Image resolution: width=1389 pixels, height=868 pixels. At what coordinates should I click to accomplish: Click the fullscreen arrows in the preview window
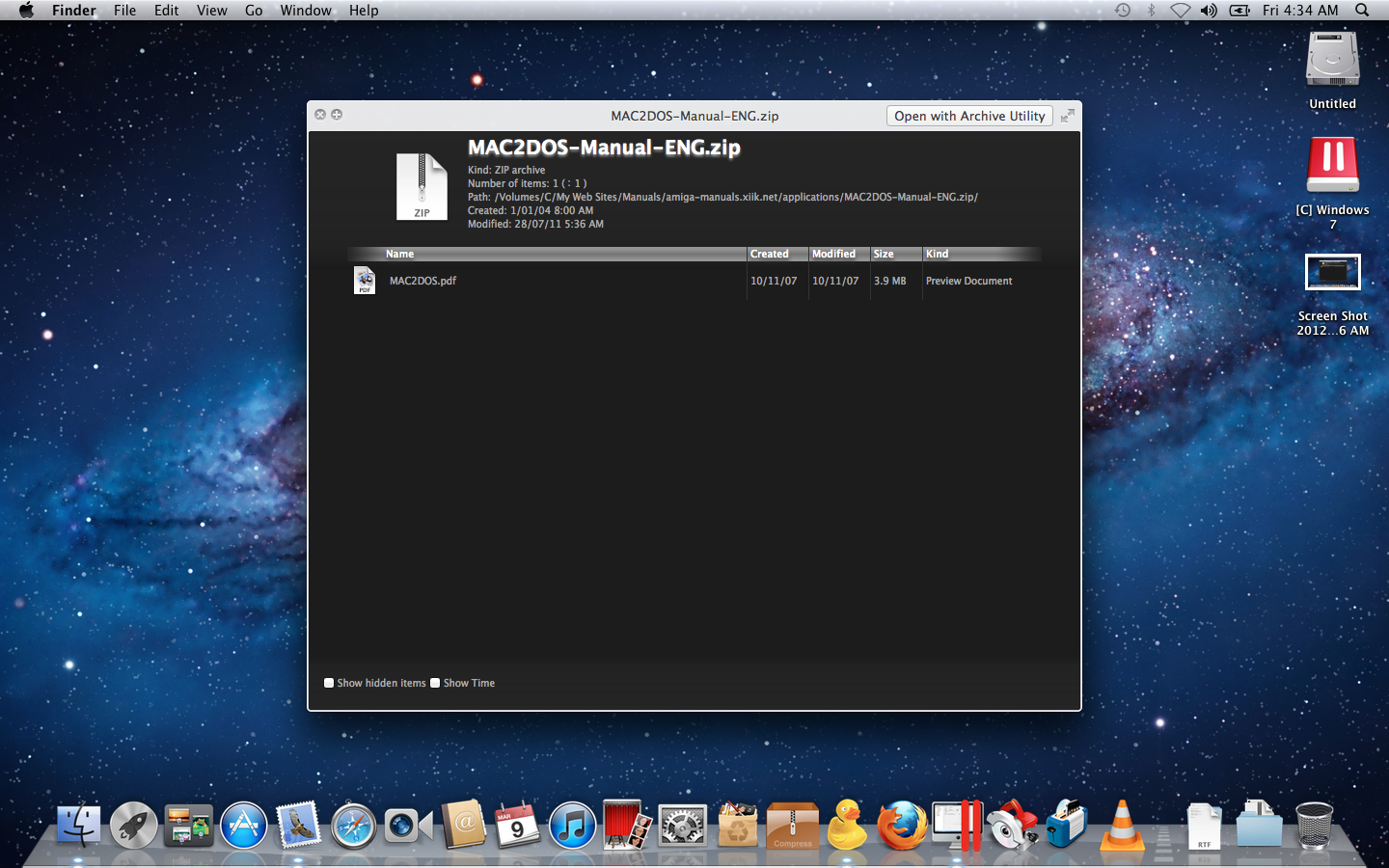coord(1068,116)
